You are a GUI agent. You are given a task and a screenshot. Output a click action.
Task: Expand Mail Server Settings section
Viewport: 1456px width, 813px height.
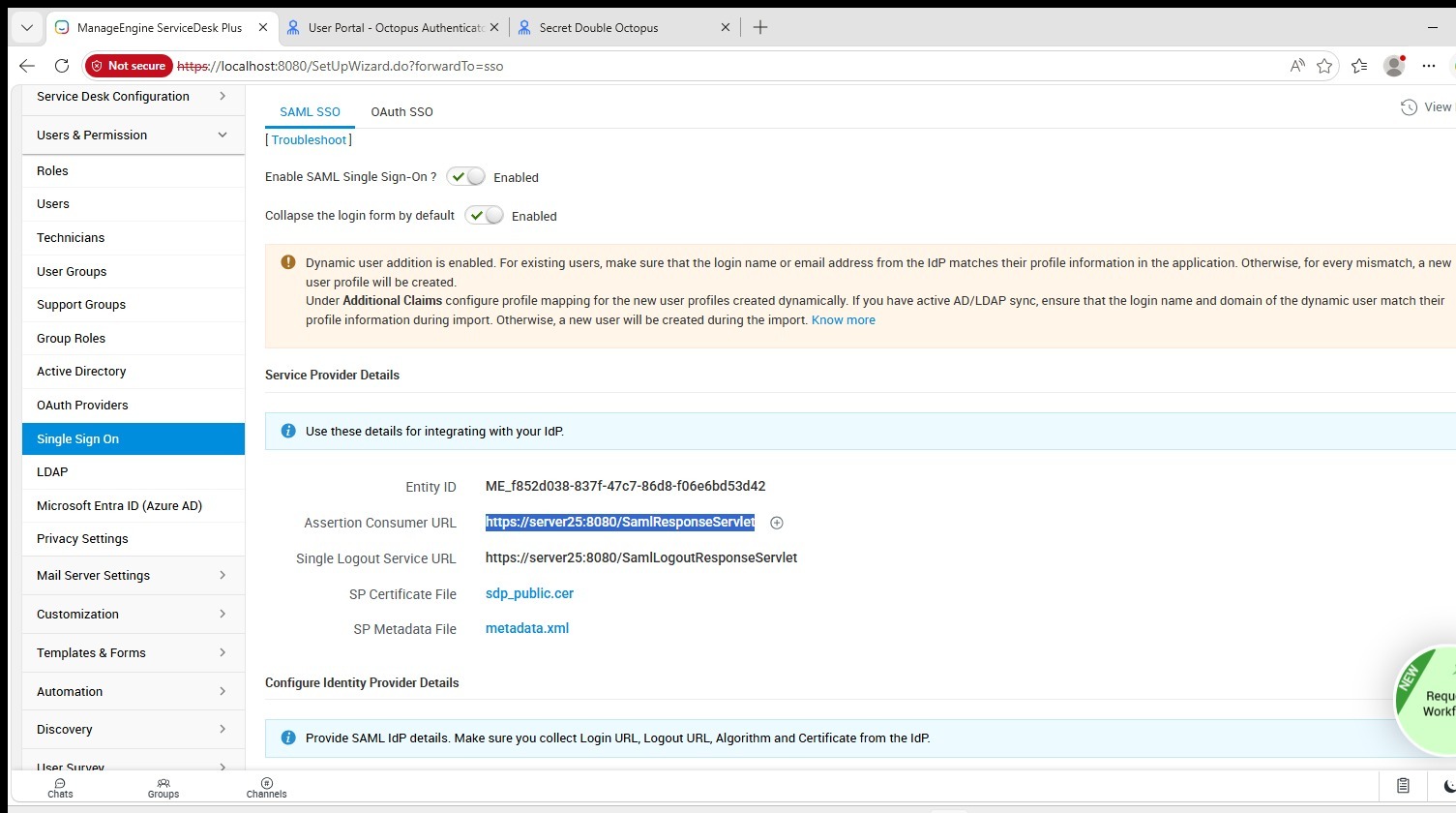[x=134, y=576]
